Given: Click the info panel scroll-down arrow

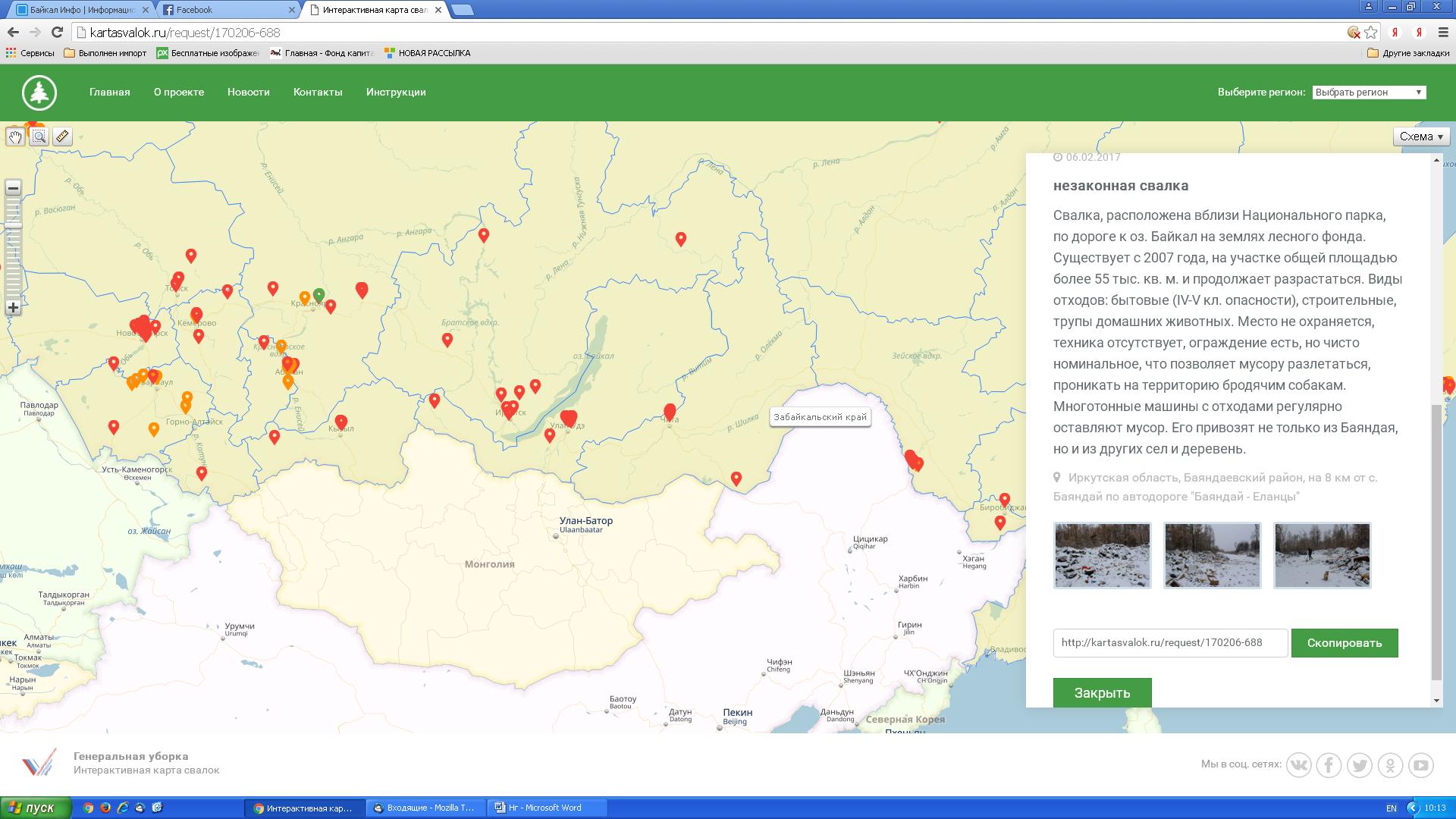Looking at the screenshot, I should pyautogui.click(x=1436, y=701).
